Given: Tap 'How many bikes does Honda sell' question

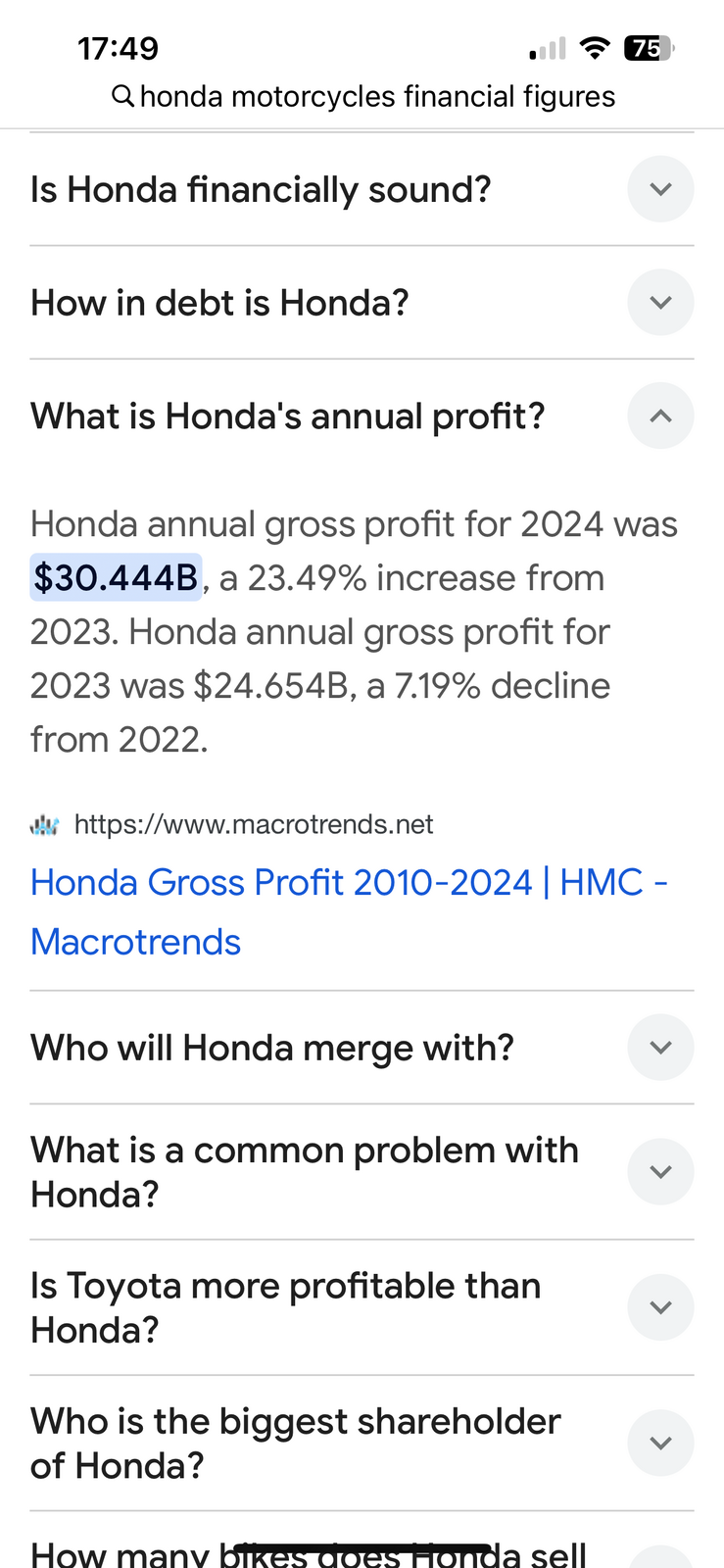Looking at the screenshot, I should (309, 1553).
